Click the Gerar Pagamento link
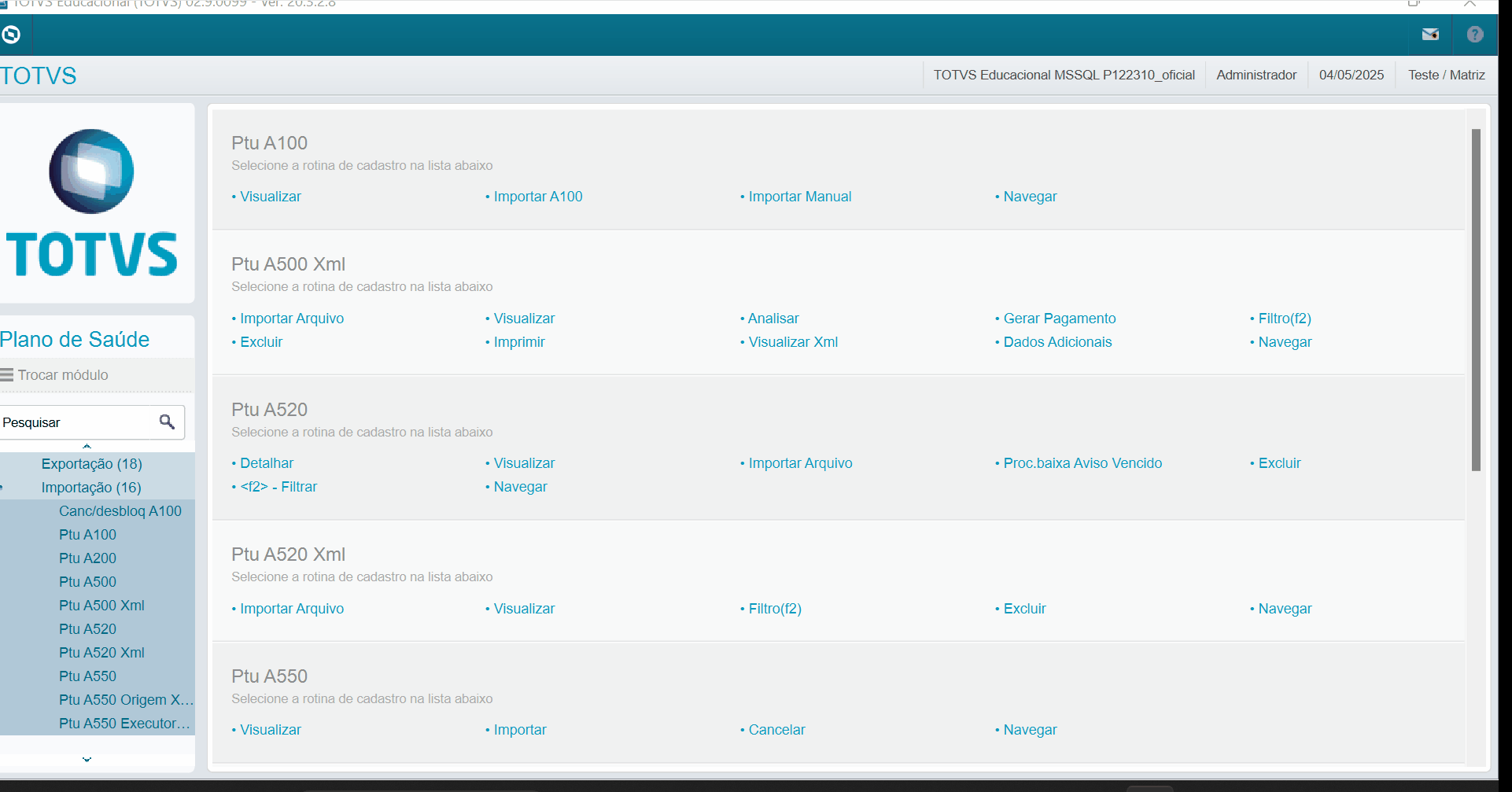The height and width of the screenshot is (792, 1512). tap(1060, 319)
